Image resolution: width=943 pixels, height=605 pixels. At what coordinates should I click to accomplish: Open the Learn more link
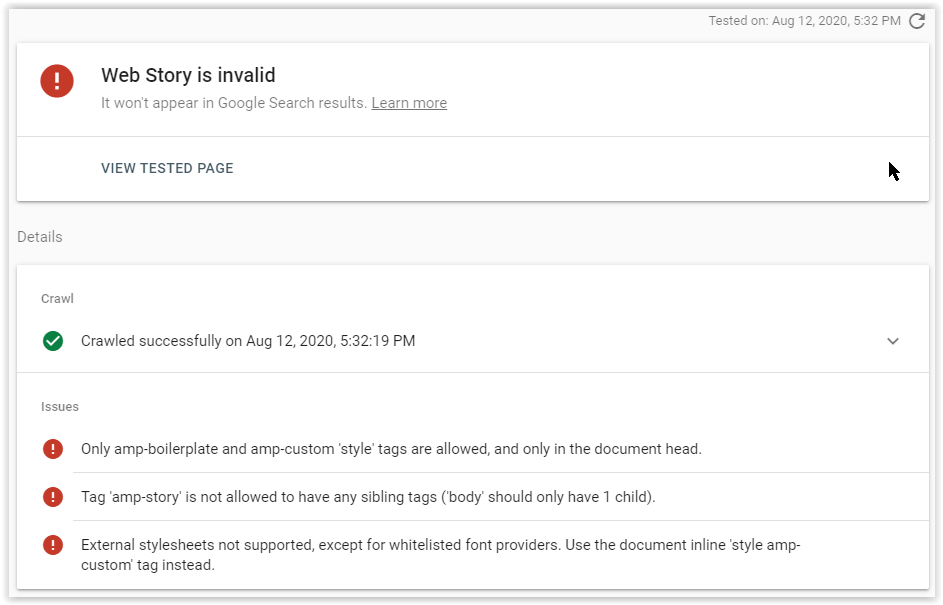pyautogui.click(x=409, y=103)
